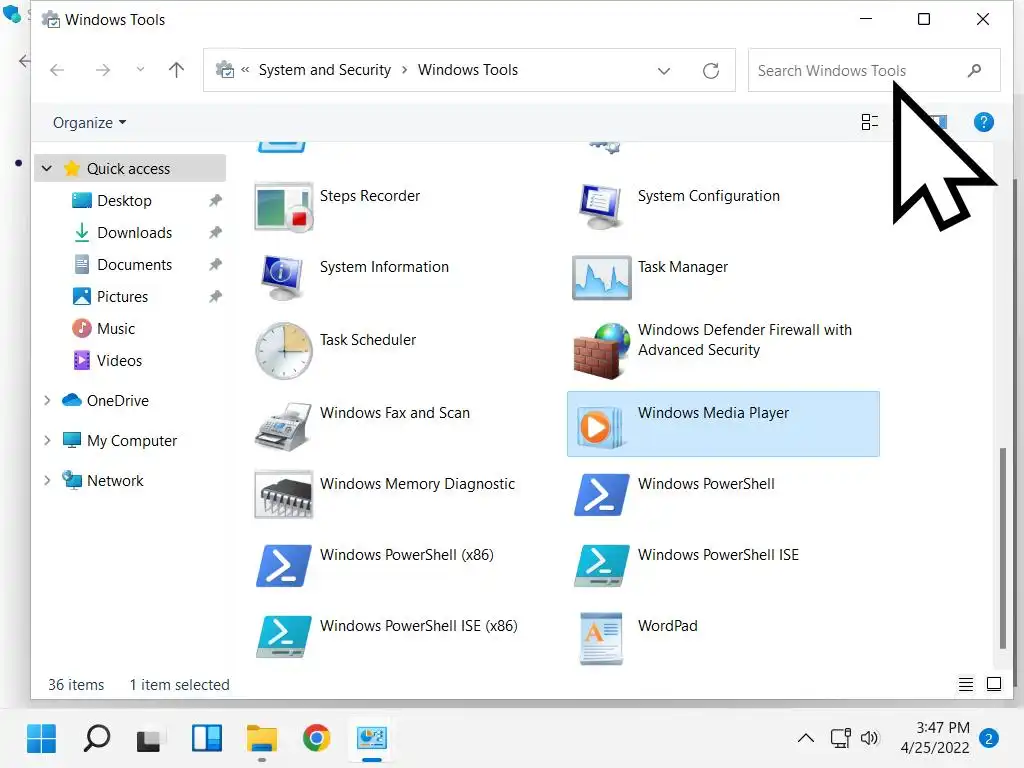1024x768 pixels.
Task: Open the Task Scheduler clock icon
Action: (283, 351)
